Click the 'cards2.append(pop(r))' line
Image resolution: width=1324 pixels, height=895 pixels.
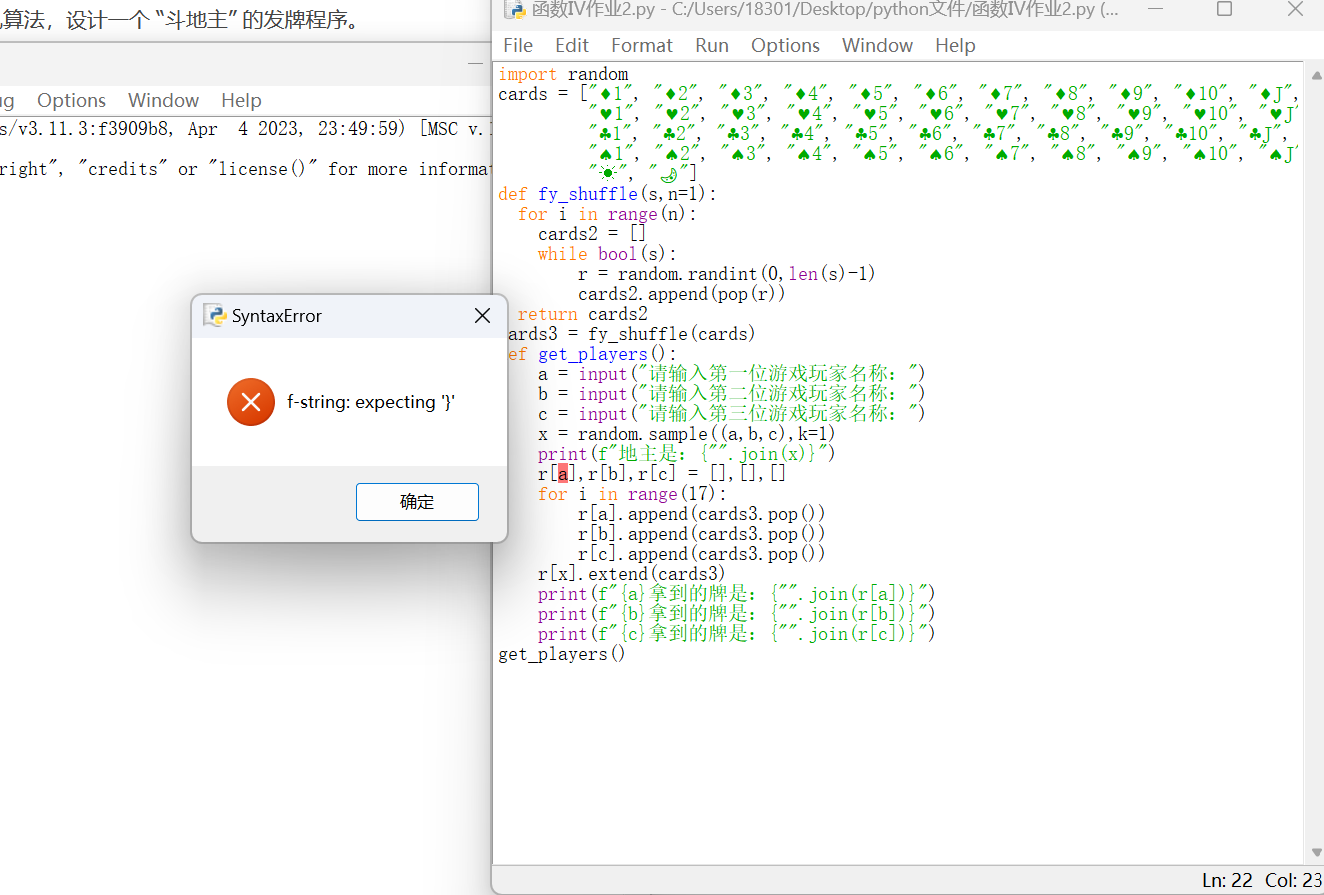tap(682, 294)
